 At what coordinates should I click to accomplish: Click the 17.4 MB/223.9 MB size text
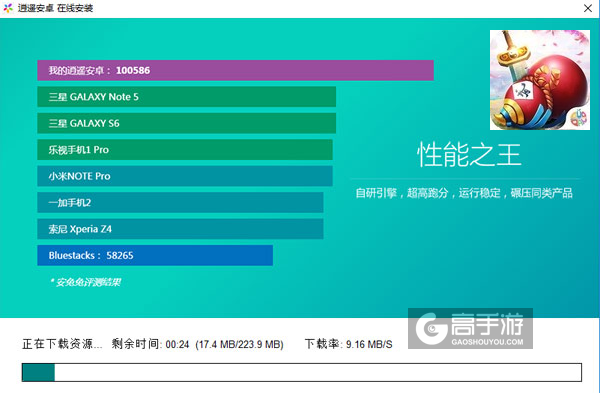[240, 344]
